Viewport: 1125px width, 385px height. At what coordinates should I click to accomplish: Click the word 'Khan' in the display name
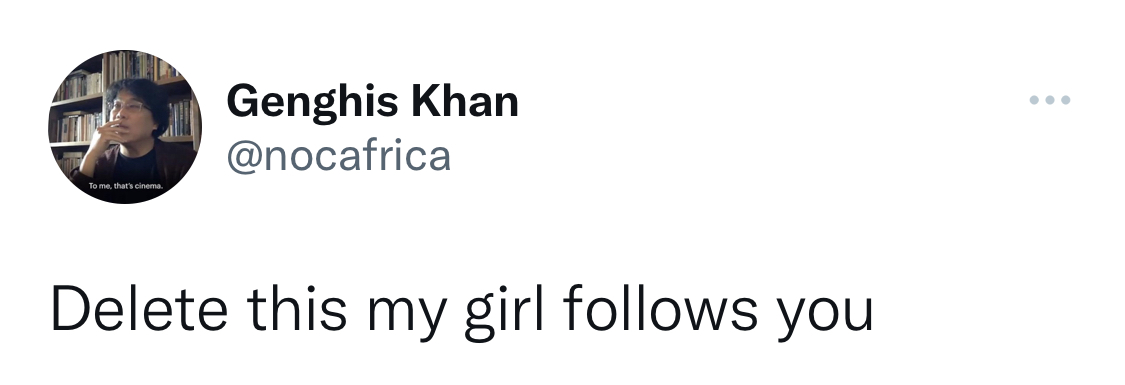tap(465, 101)
